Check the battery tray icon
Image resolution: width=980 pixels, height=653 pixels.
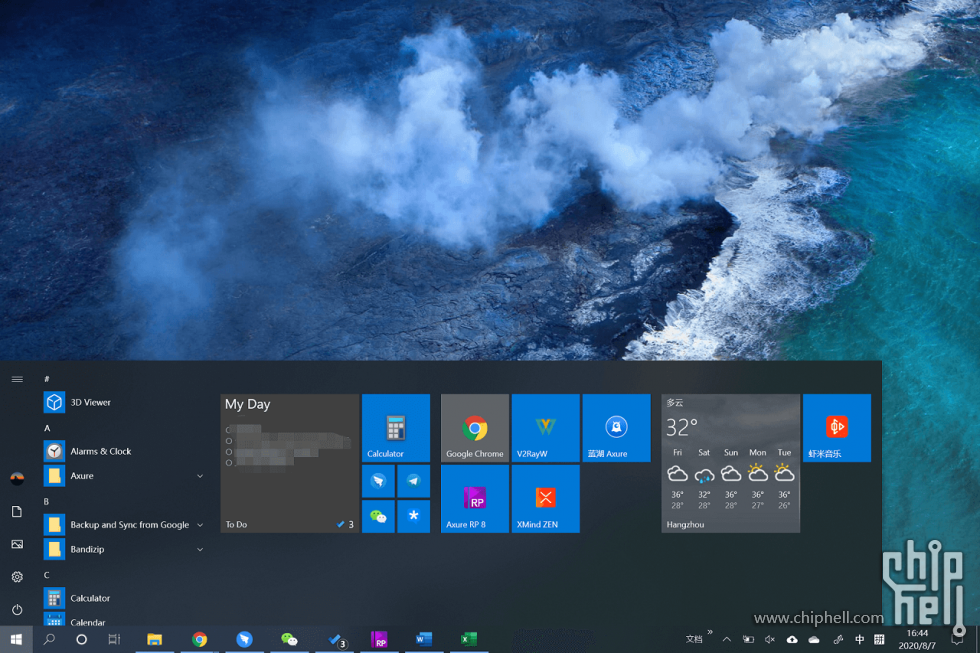(748, 639)
